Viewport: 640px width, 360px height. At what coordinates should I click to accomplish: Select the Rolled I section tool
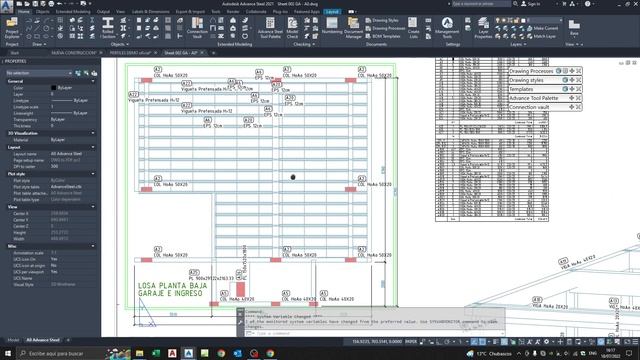coord(108,28)
